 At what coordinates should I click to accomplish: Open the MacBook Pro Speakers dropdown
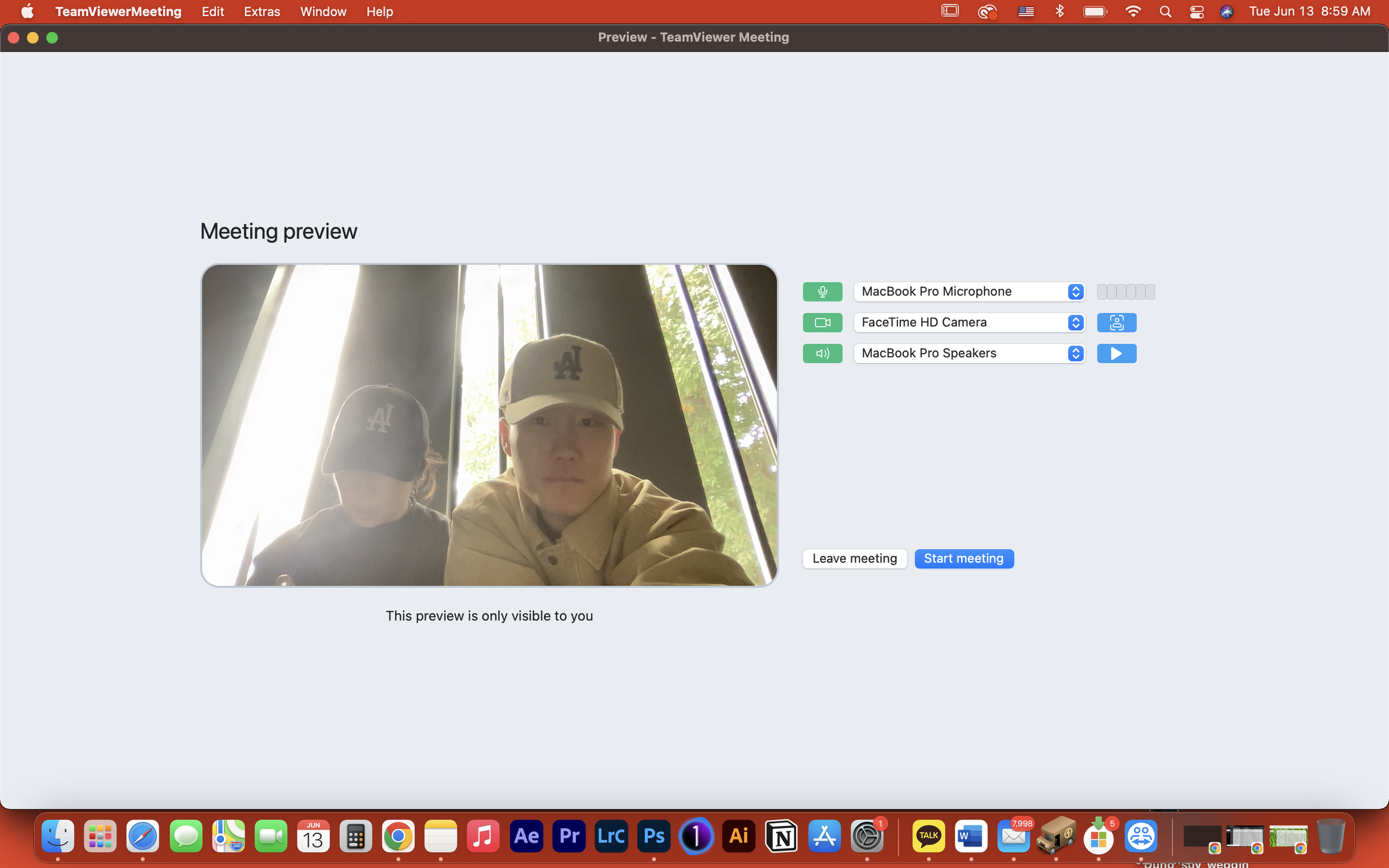(x=970, y=354)
